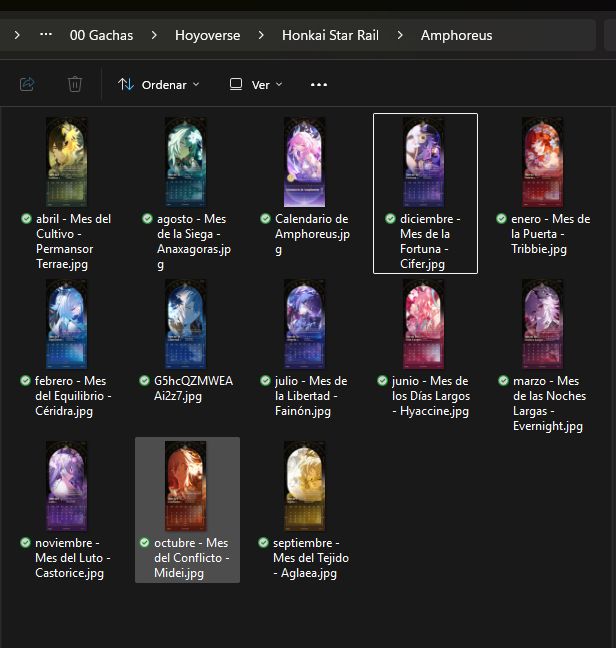Click the sync status icon of octubre file
The height and width of the screenshot is (648, 616).
pos(144,542)
